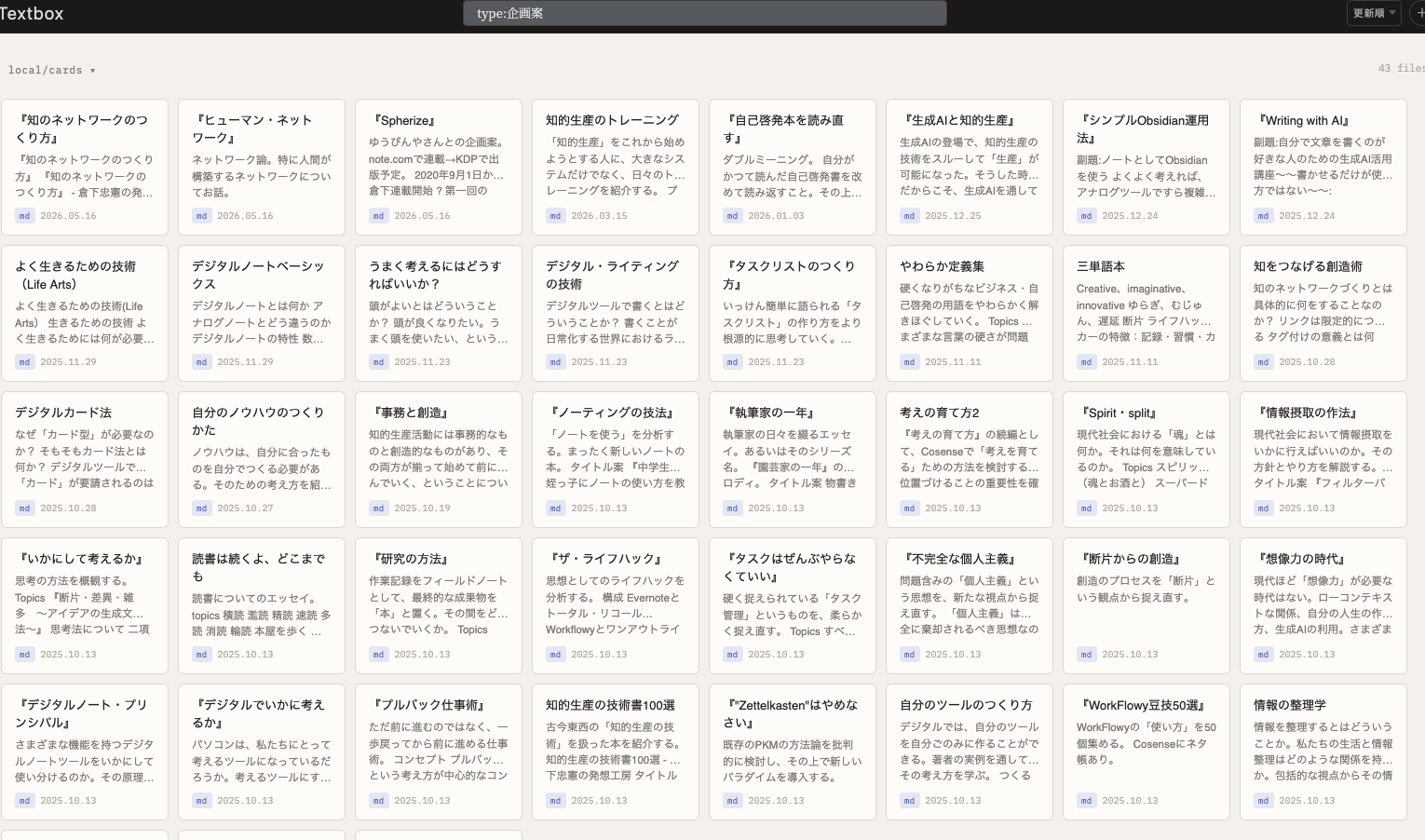Open the 三単語本 card

(1147, 314)
